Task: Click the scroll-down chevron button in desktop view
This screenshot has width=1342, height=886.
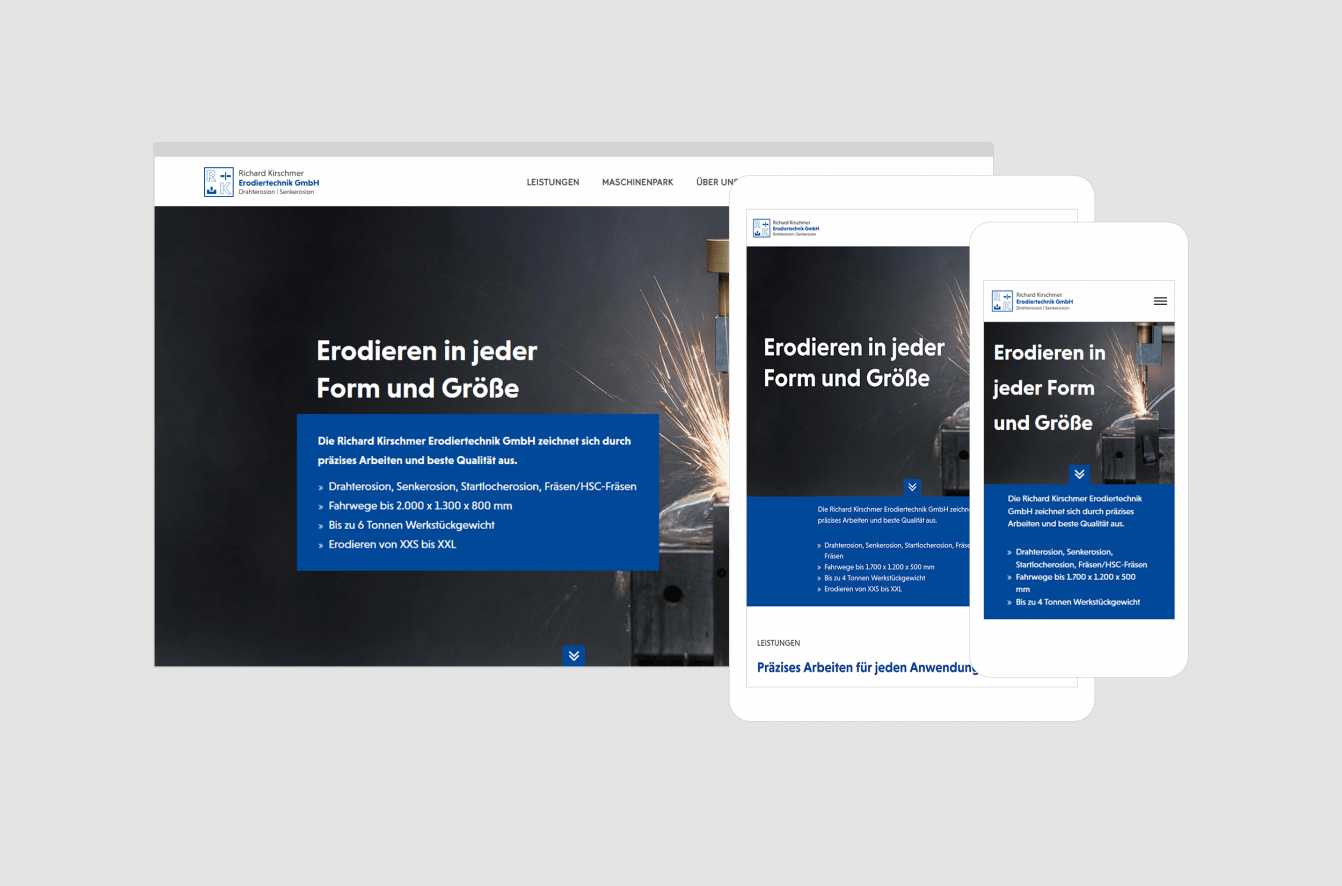Action: (573, 656)
